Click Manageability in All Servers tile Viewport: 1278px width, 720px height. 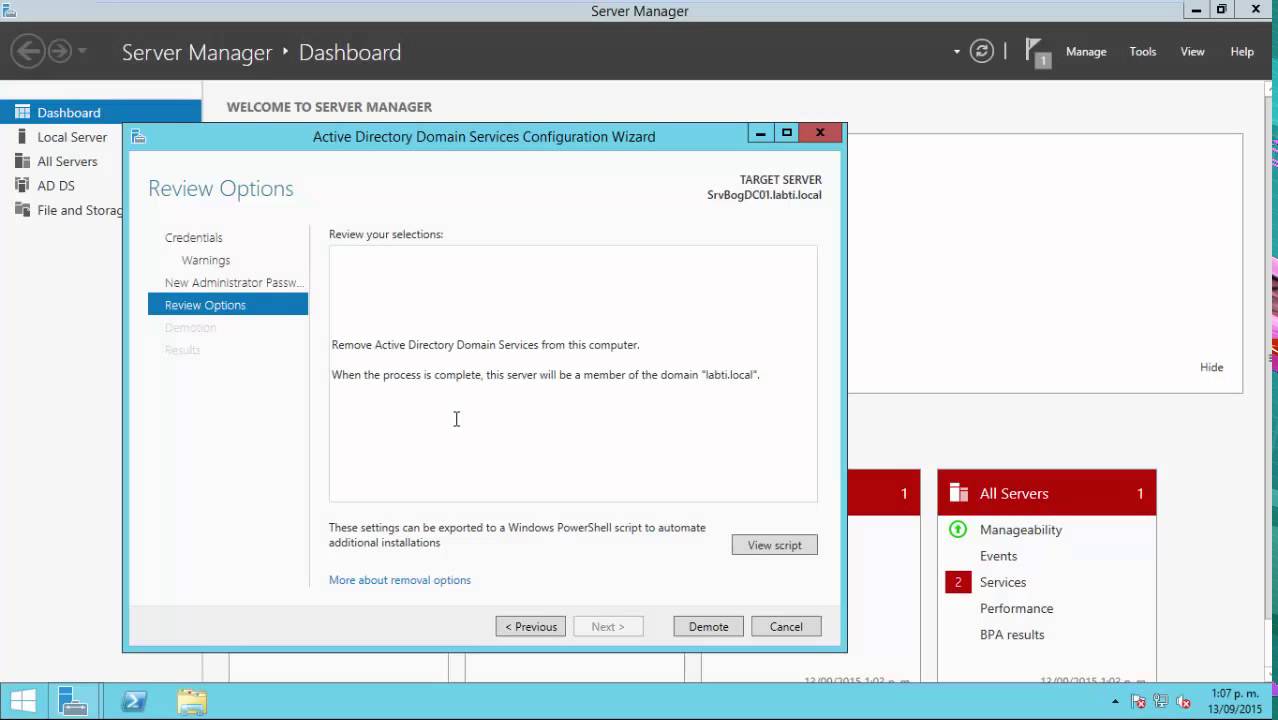pos(1021,530)
